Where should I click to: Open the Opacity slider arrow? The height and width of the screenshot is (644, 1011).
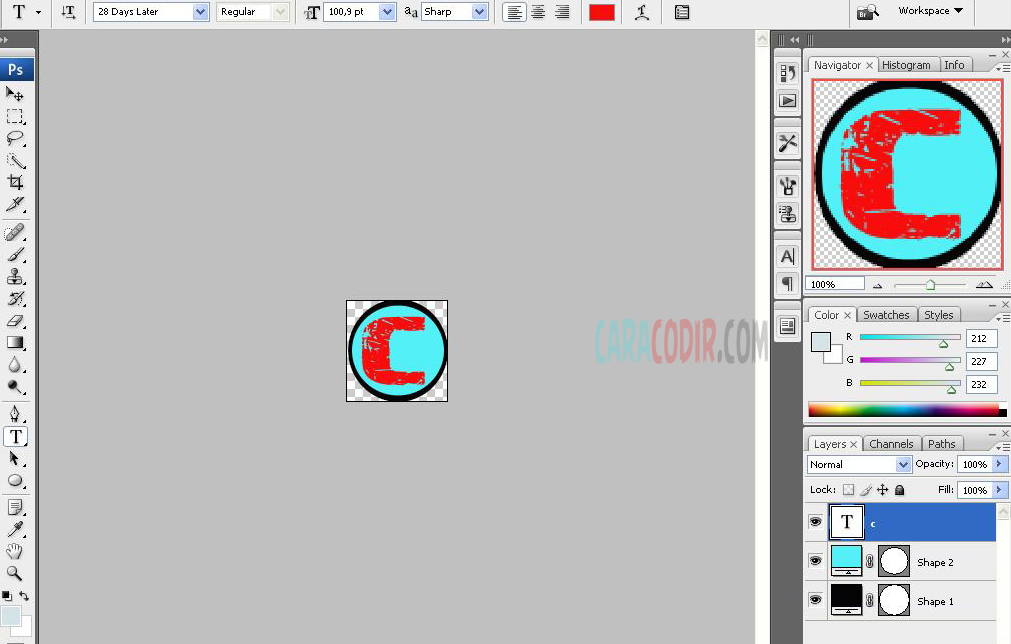point(999,463)
